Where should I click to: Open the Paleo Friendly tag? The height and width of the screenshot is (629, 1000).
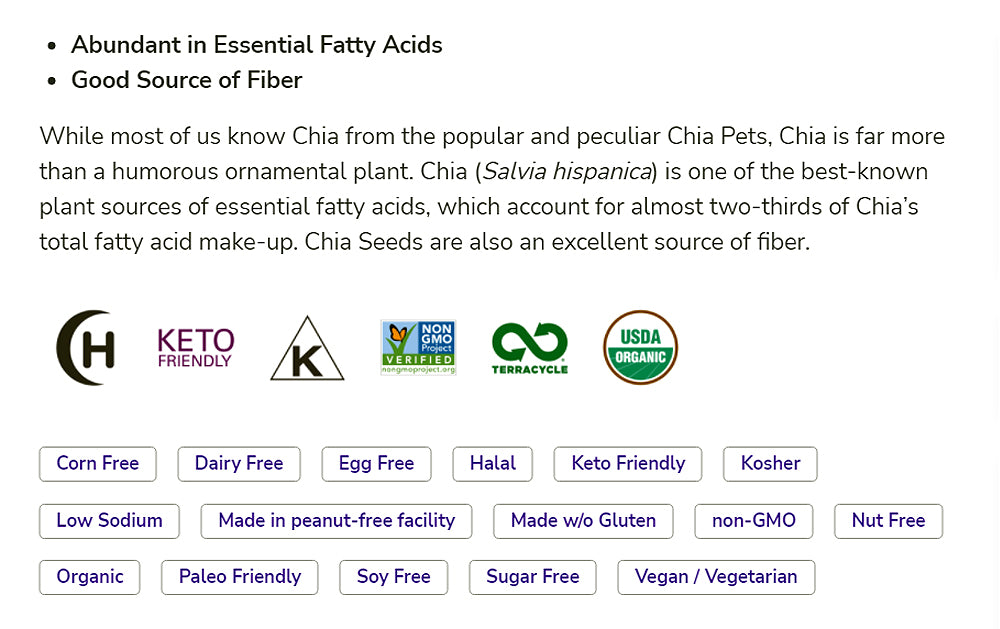[x=239, y=577]
